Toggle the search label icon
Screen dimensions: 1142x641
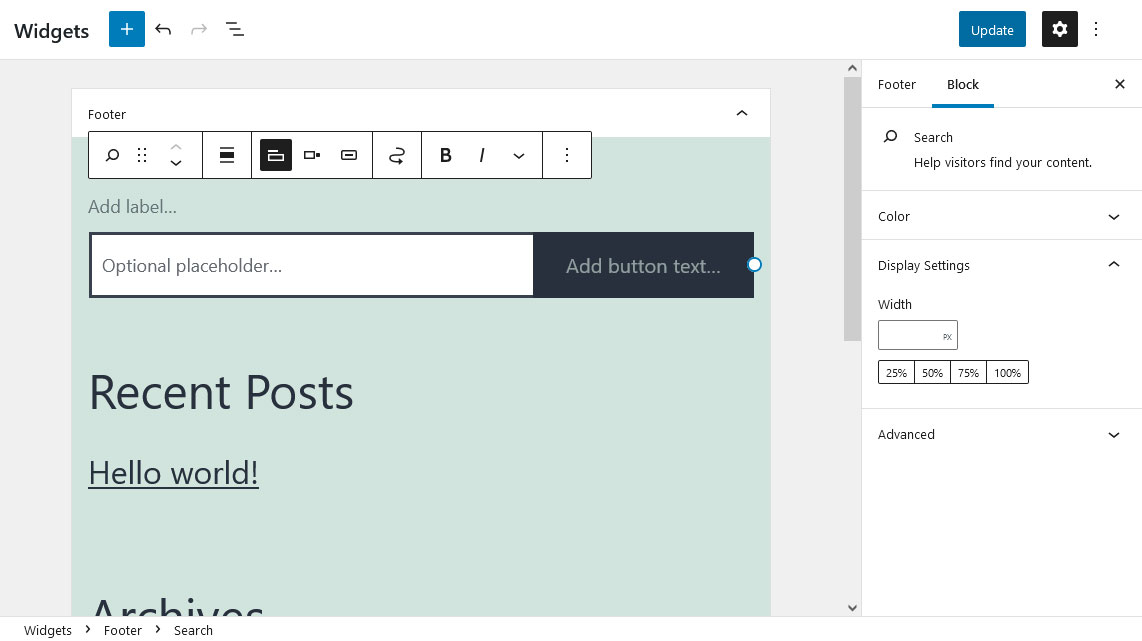[276, 155]
